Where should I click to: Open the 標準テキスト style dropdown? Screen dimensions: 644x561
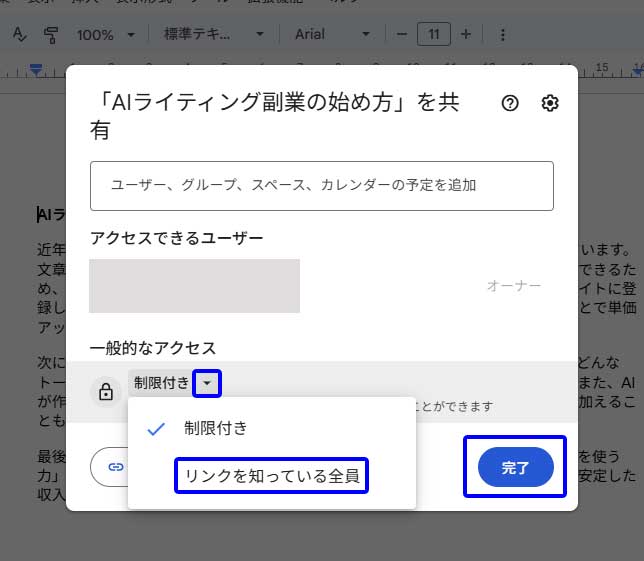(214, 34)
